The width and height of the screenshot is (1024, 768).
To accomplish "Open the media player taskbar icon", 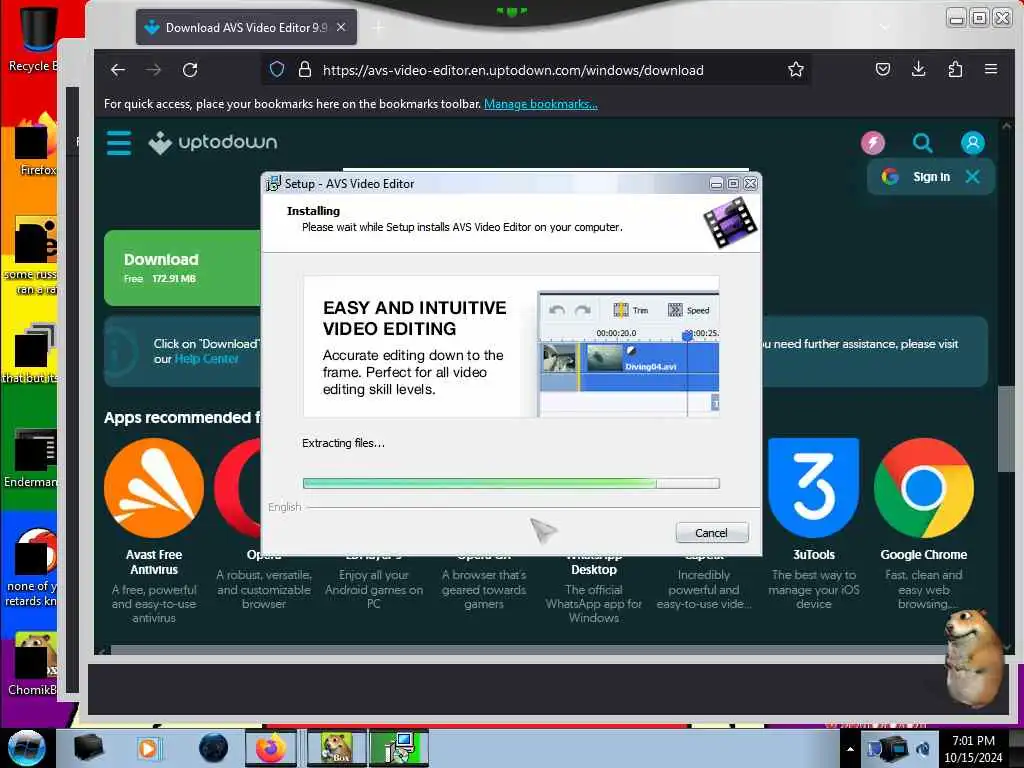I will tap(148, 748).
